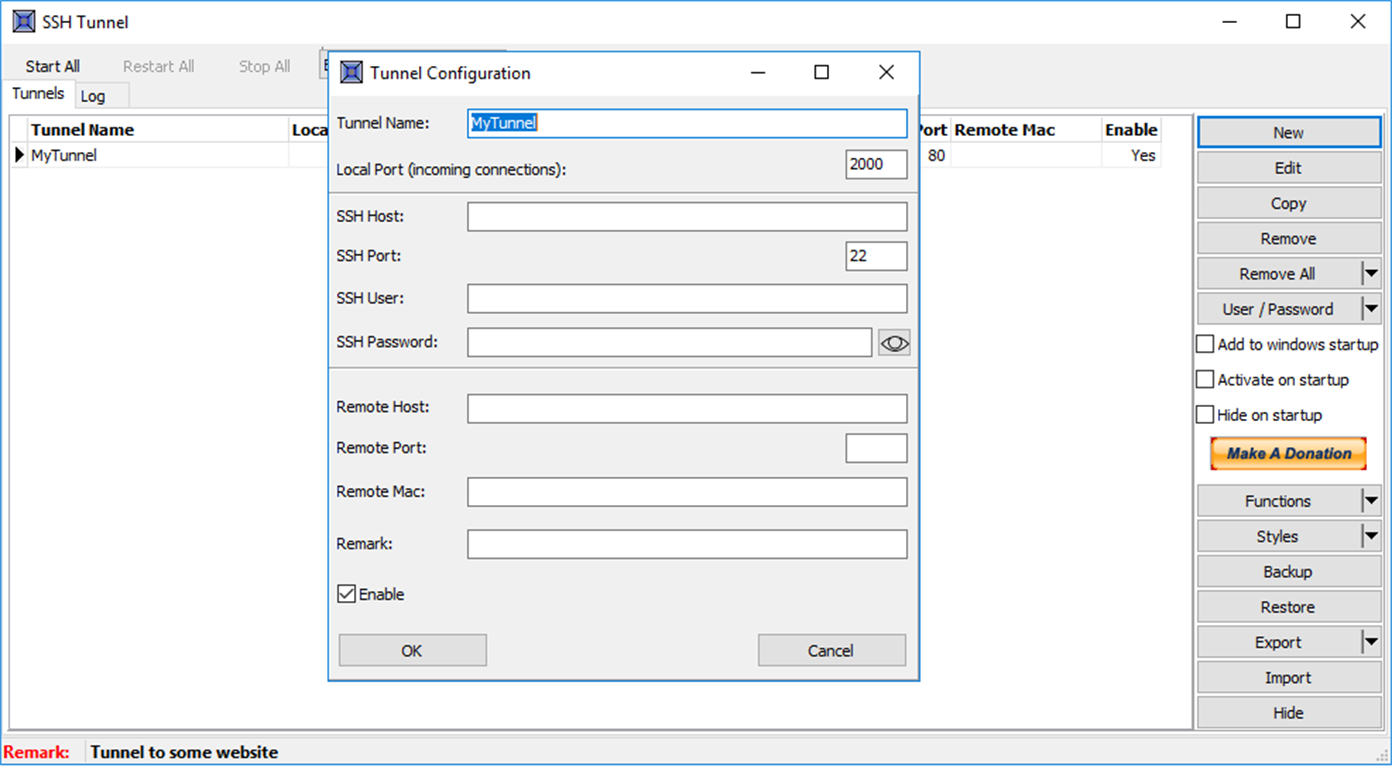Screen dimensions: 1392x768
Task: Focus the SSH User input field
Action: (x=687, y=298)
